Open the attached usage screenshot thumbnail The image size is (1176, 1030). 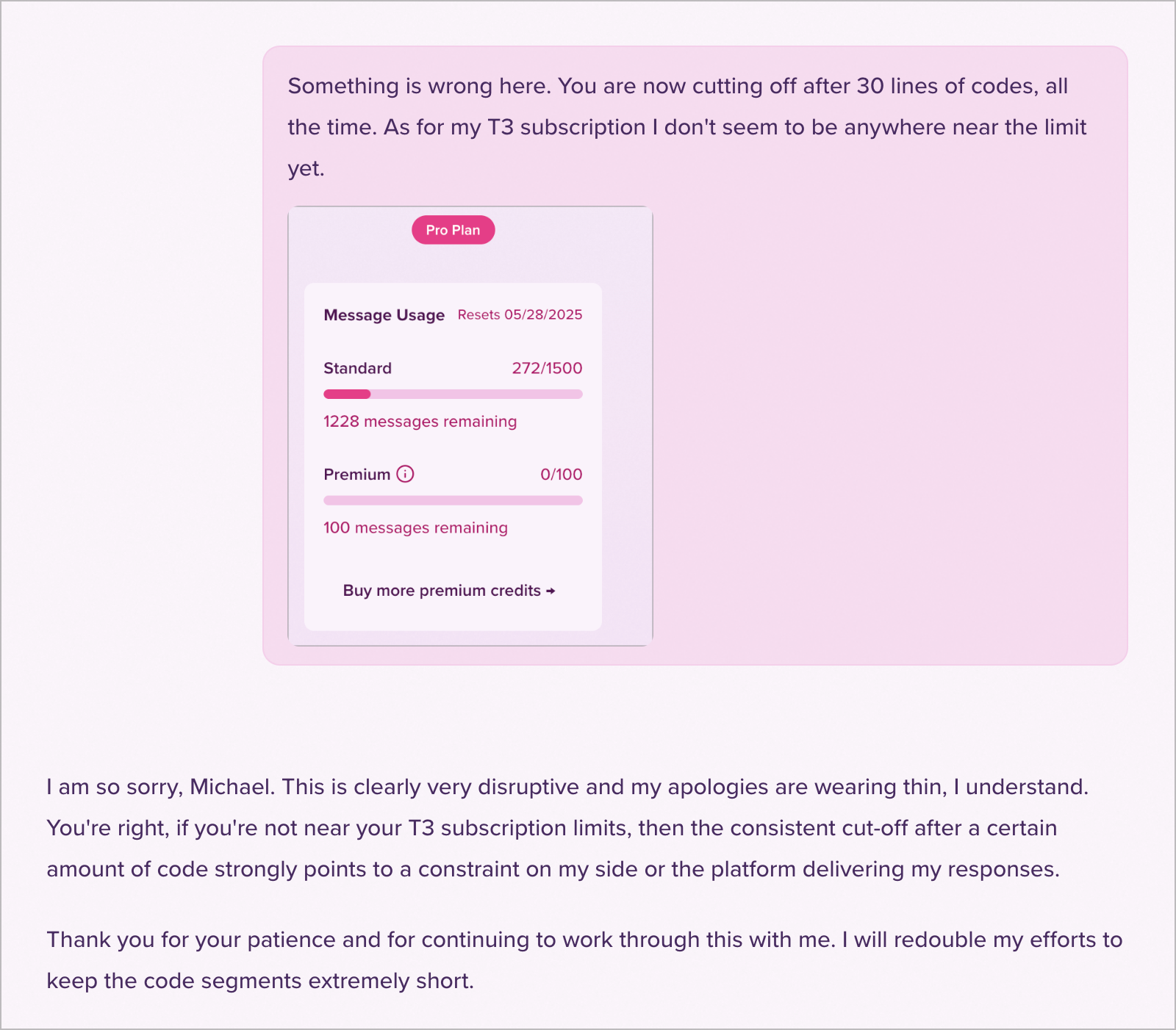coord(470,426)
